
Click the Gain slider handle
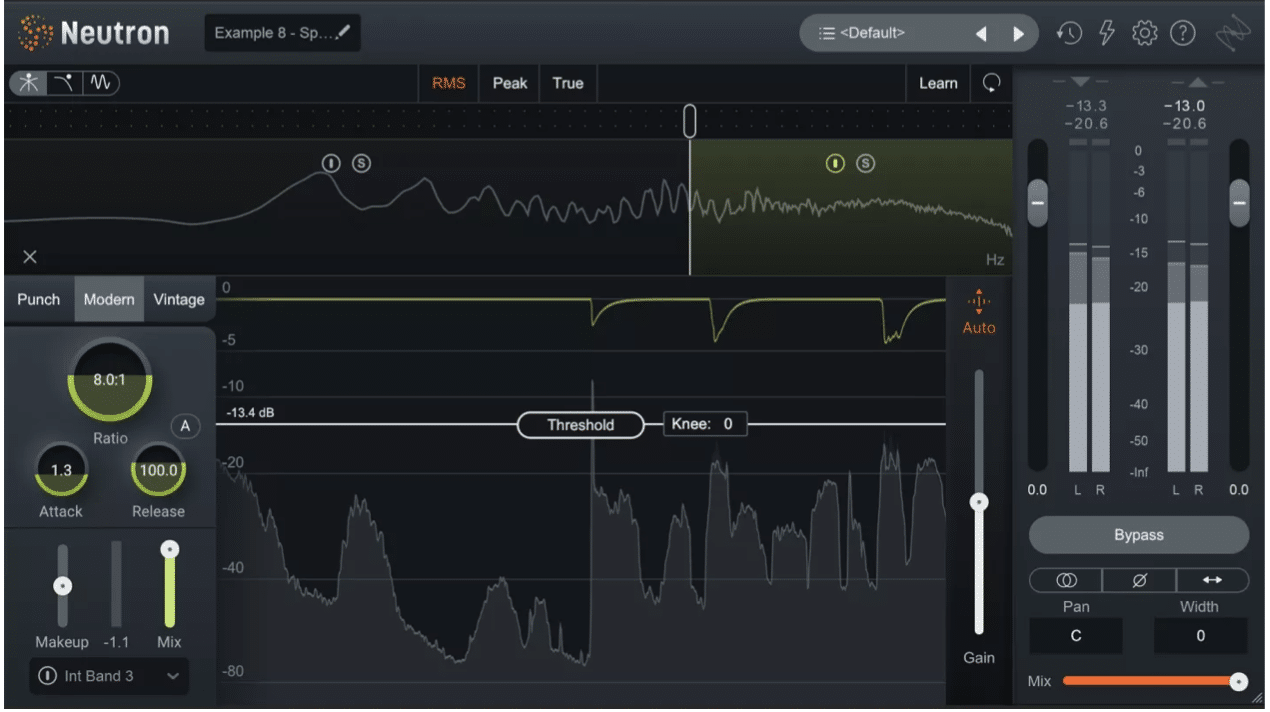[x=979, y=502]
